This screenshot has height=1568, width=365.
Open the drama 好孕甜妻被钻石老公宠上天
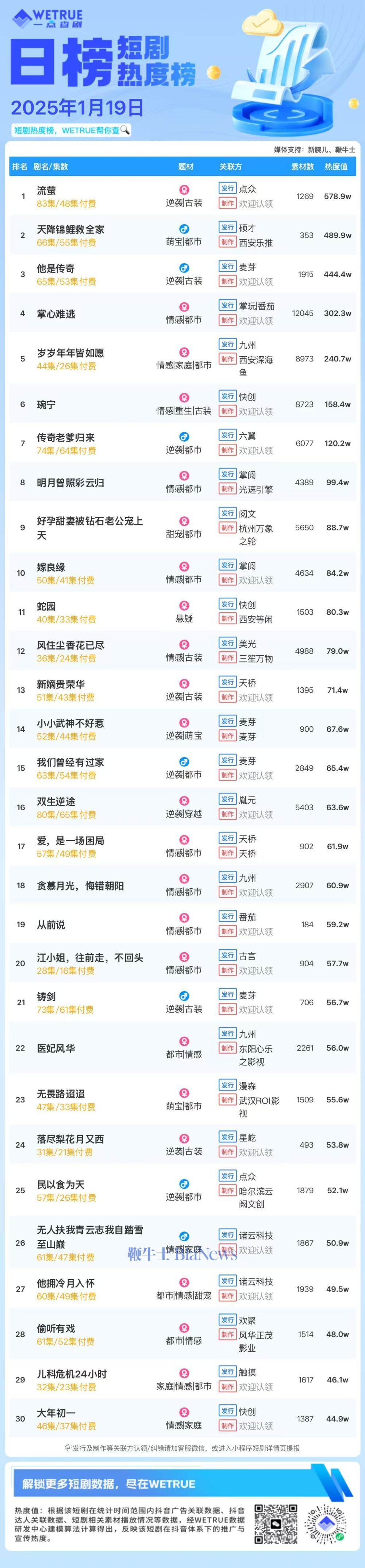(x=89, y=528)
